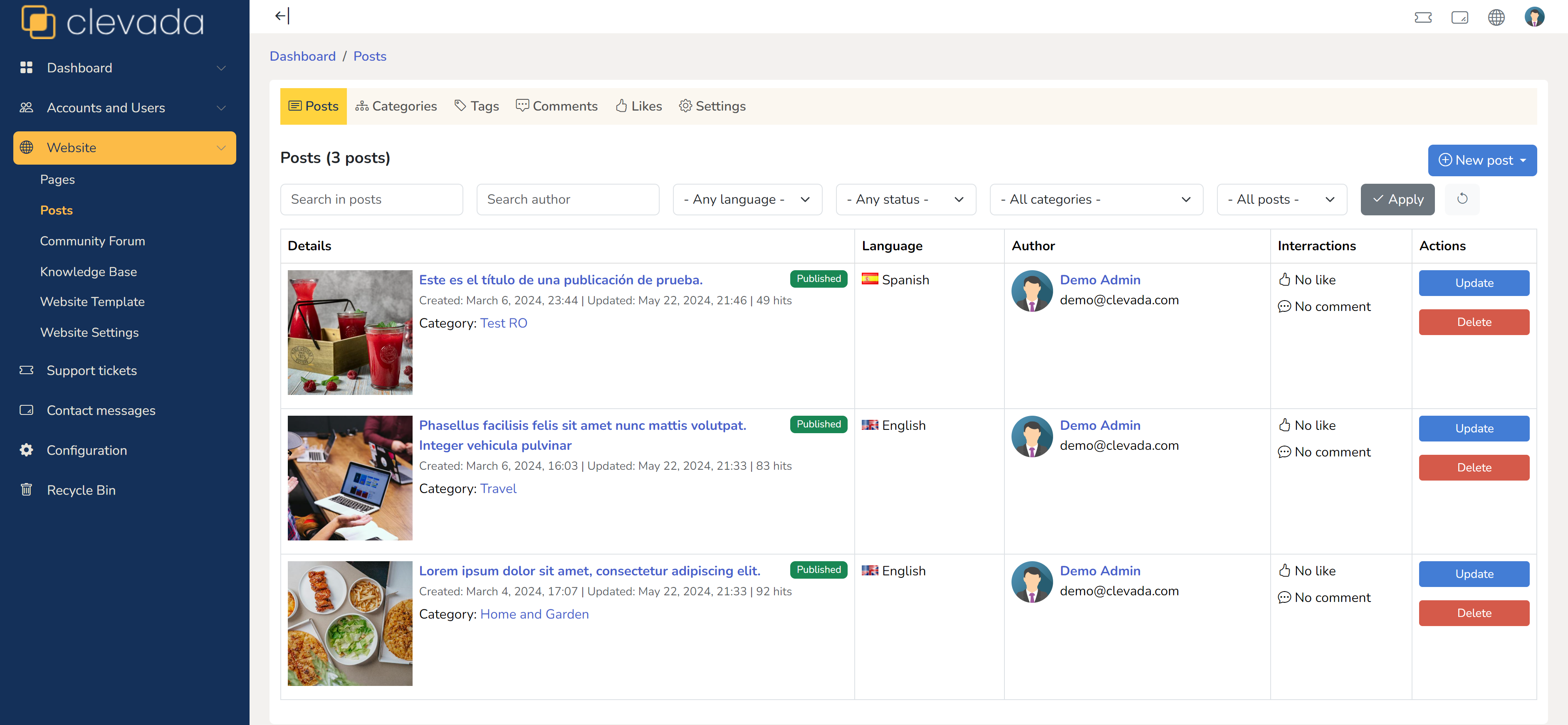Update the Lorem ipsum post
Image resolution: width=1568 pixels, height=725 pixels.
coord(1474,574)
